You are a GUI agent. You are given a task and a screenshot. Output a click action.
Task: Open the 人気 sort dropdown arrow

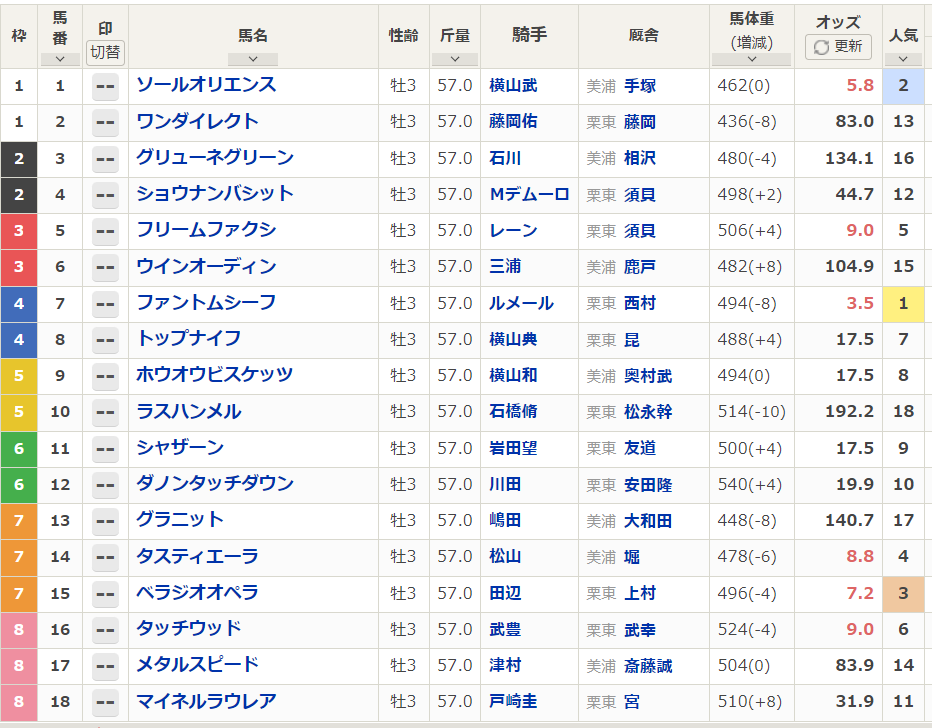(903, 59)
